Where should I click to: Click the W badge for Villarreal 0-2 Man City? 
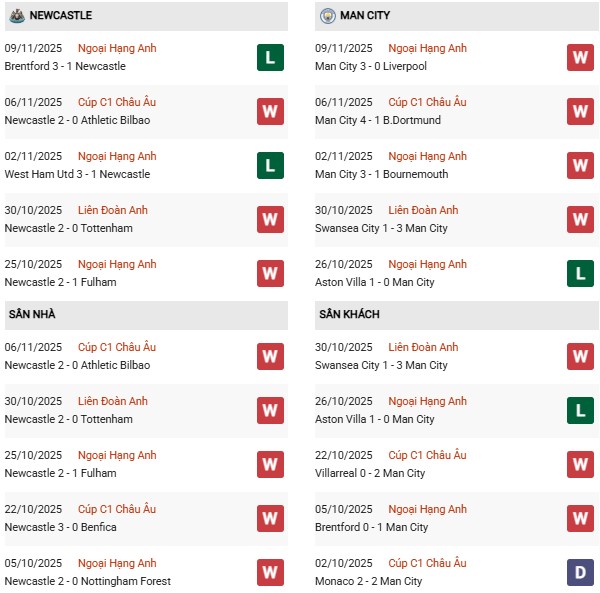(x=580, y=464)
